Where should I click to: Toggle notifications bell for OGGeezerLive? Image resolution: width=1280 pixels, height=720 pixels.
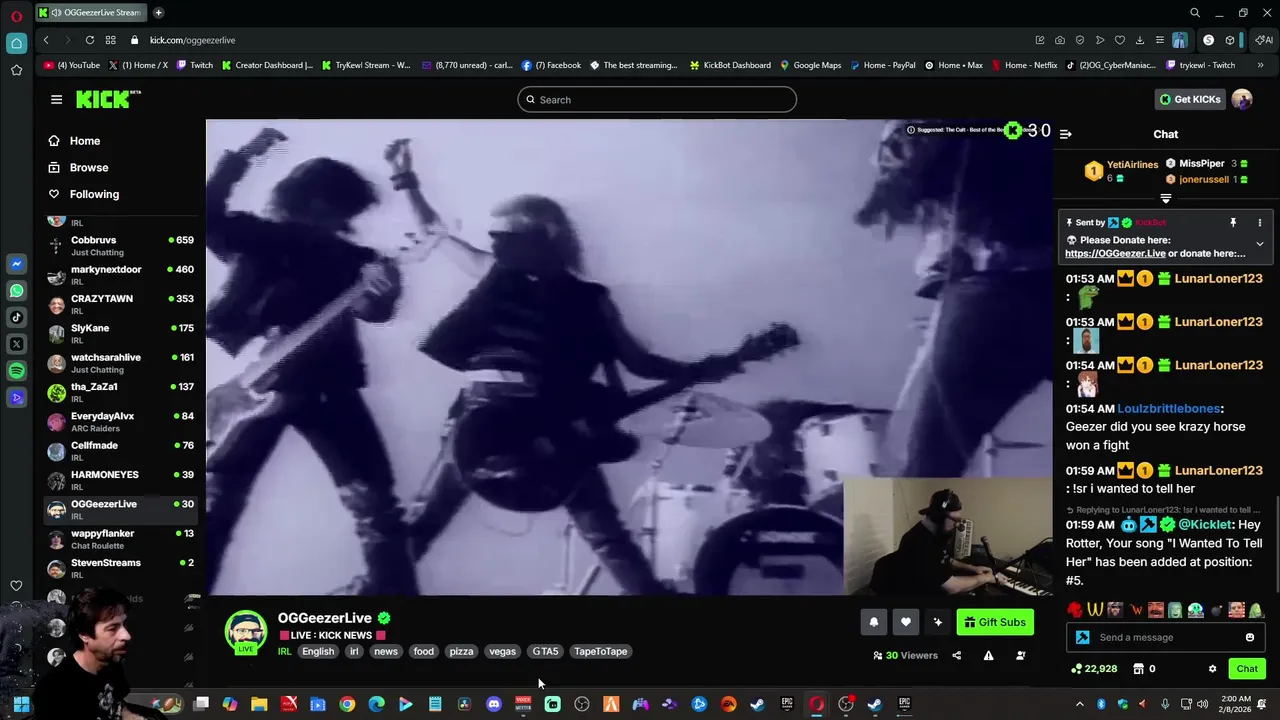tap(874, 622)
